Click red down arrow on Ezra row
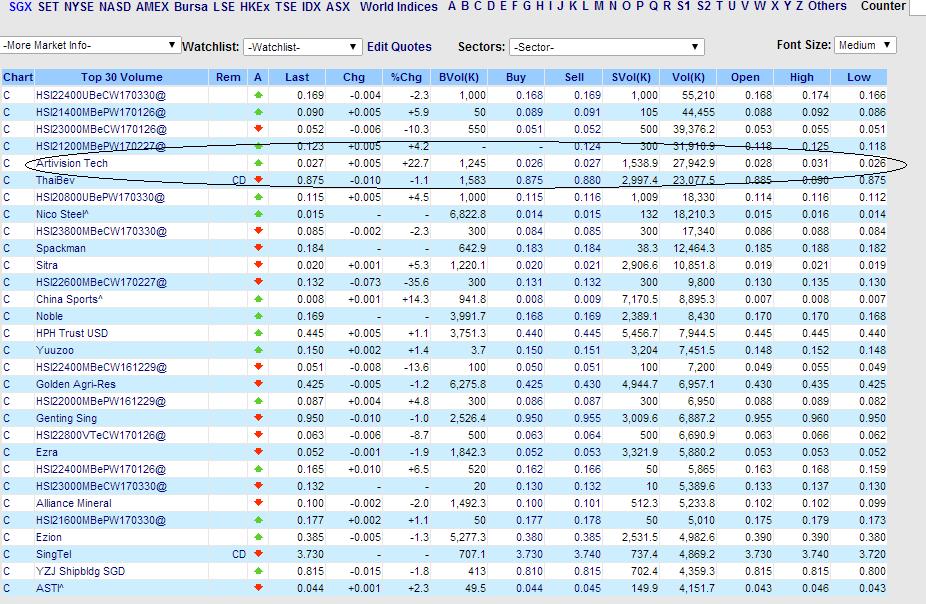This screenshot has height=604, width=926. (x=258, y=452)
